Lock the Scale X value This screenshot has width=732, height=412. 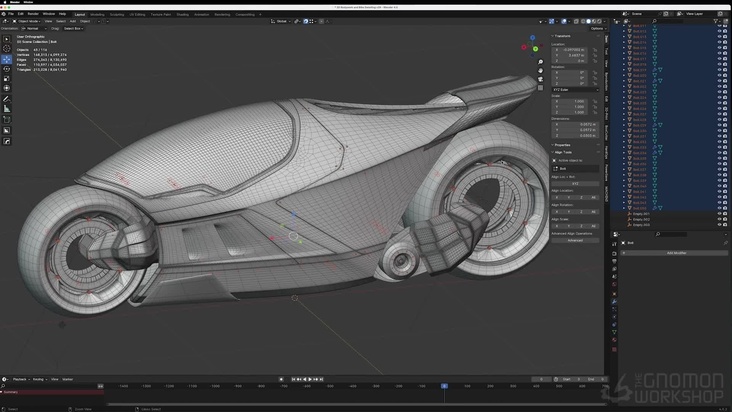coord(595,101)
